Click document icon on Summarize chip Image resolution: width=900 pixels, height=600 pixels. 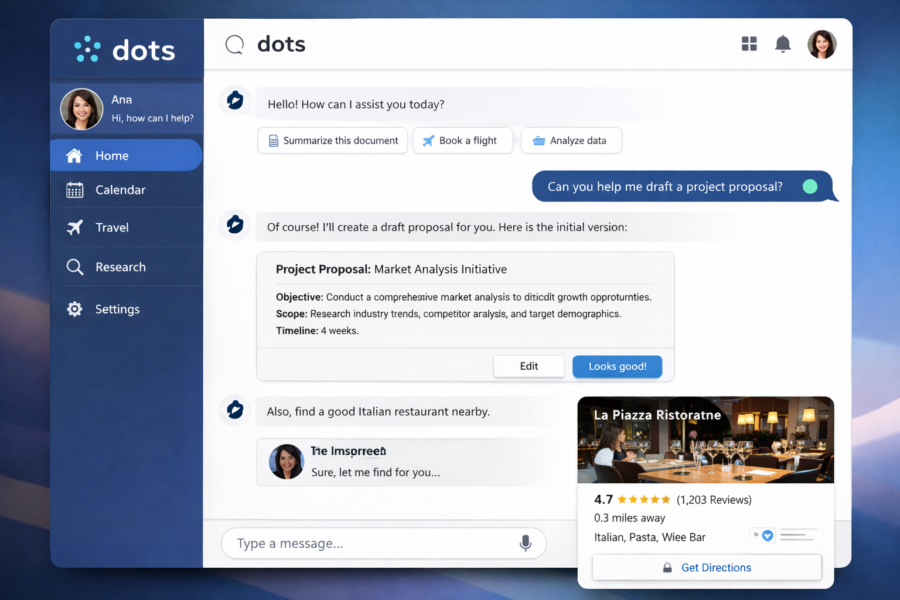point(274,141)
